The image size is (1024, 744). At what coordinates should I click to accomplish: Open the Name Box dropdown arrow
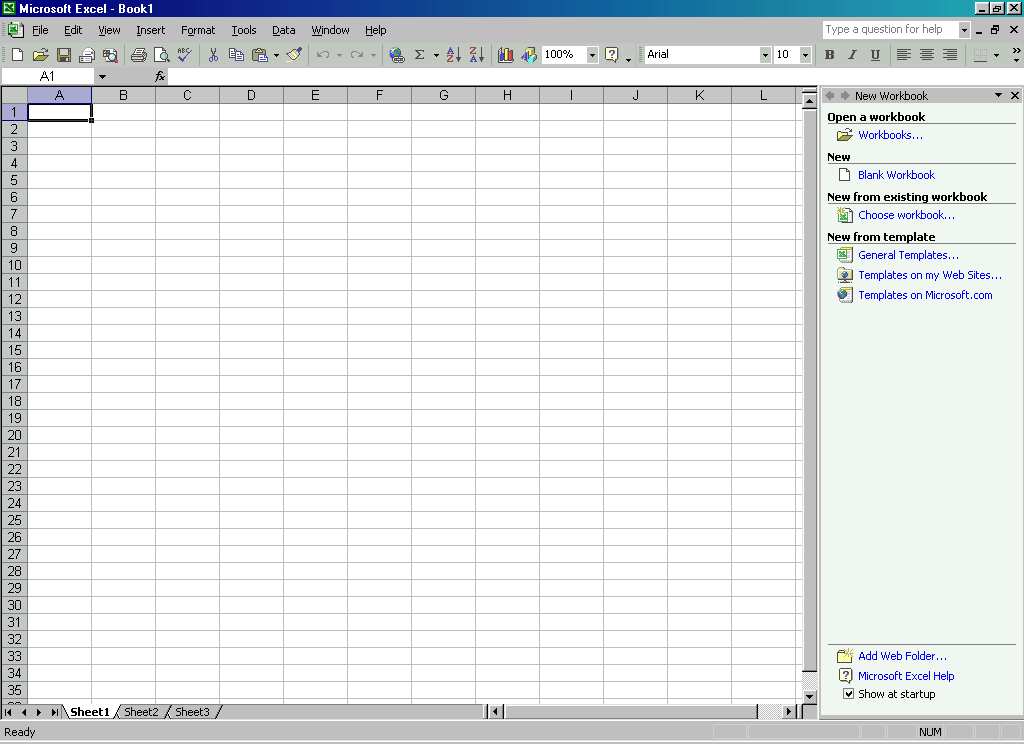tap(102, 76)
